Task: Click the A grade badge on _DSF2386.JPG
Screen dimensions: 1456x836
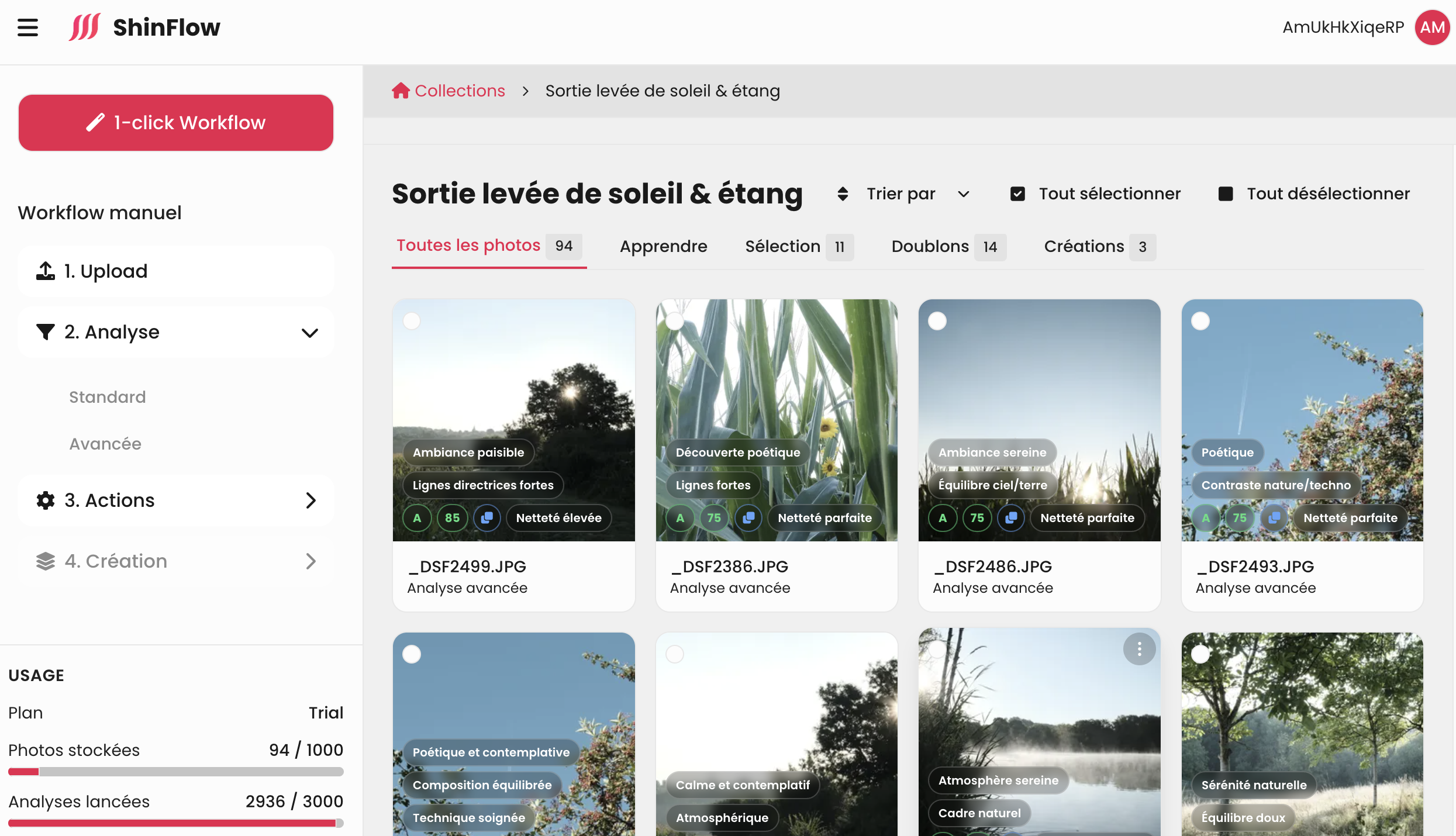Action: click(x=680, y=518)
